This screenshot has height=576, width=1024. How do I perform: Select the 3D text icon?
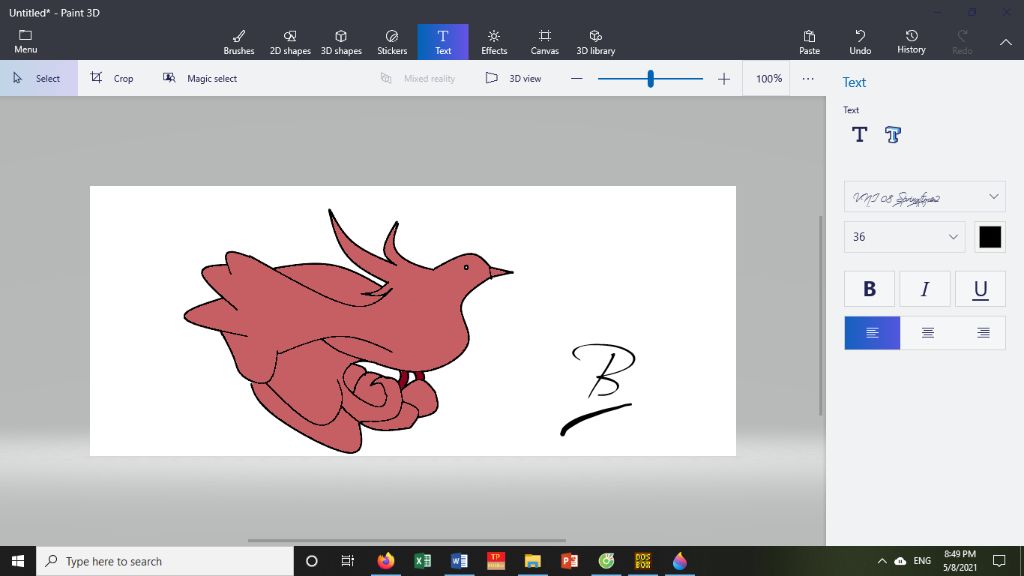[893, 135]
